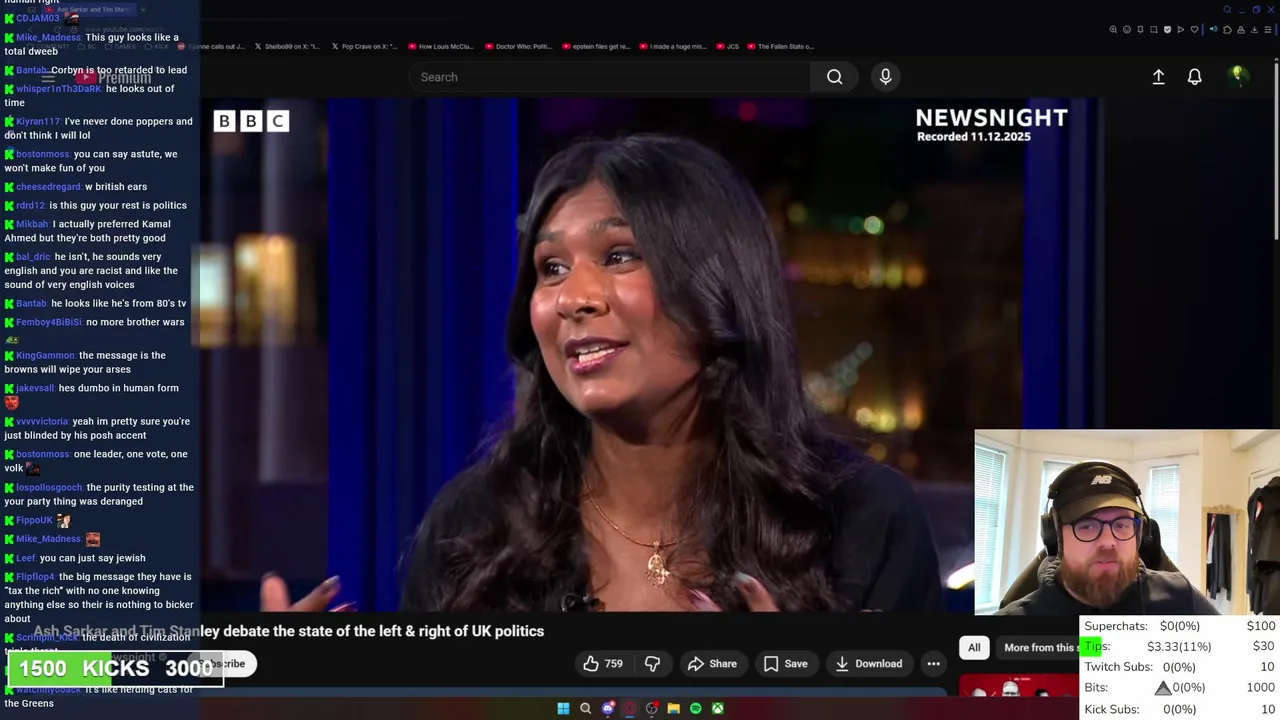
Task: Like the video with 759 likes
Action: pos(603,663)
